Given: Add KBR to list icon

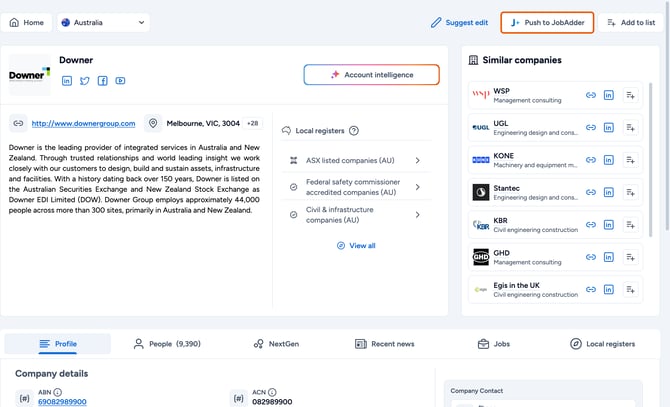Looking at the screenshot, I should point(630,225).
